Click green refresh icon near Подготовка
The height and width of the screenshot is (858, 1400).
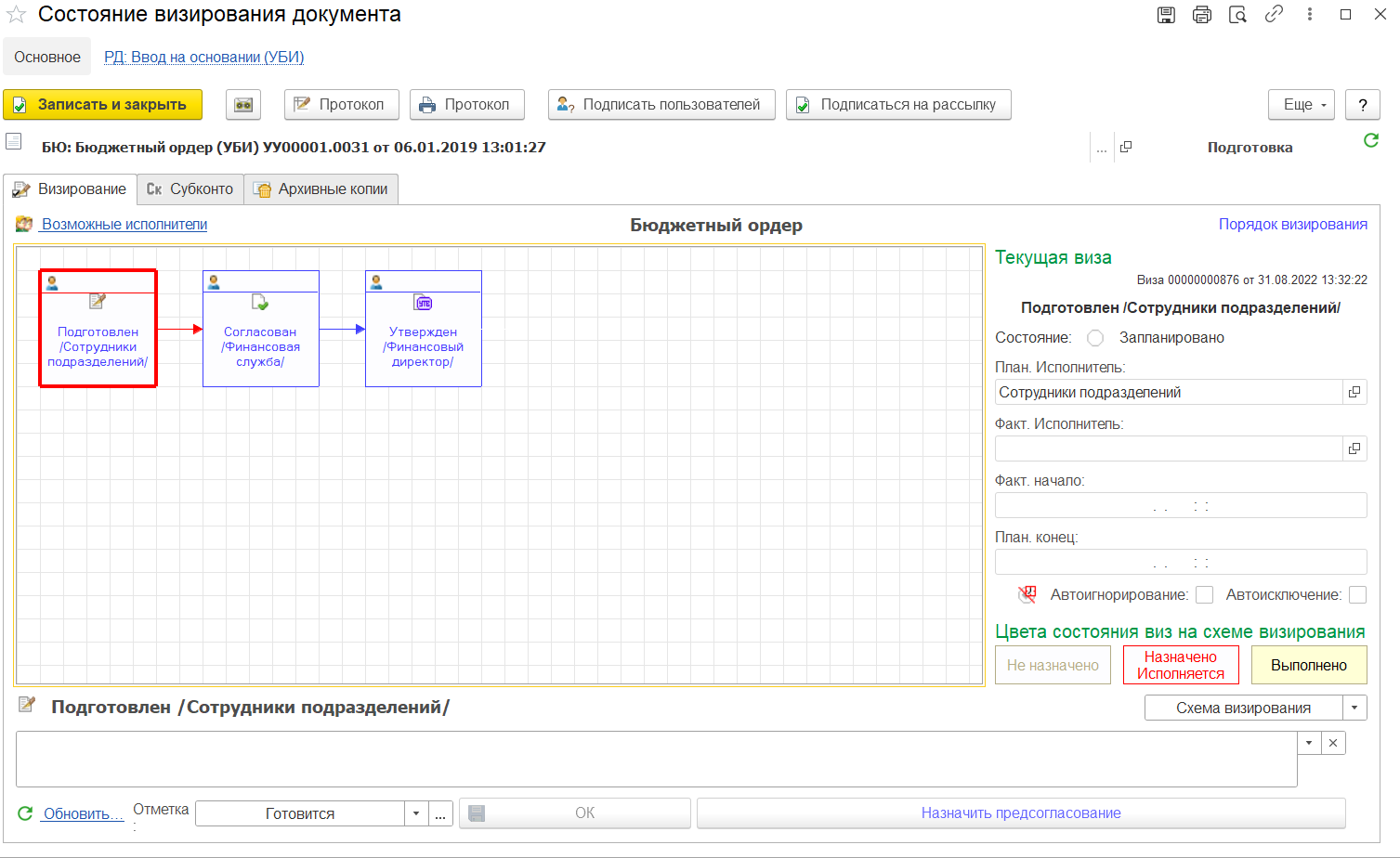[x=1371, y=140]
